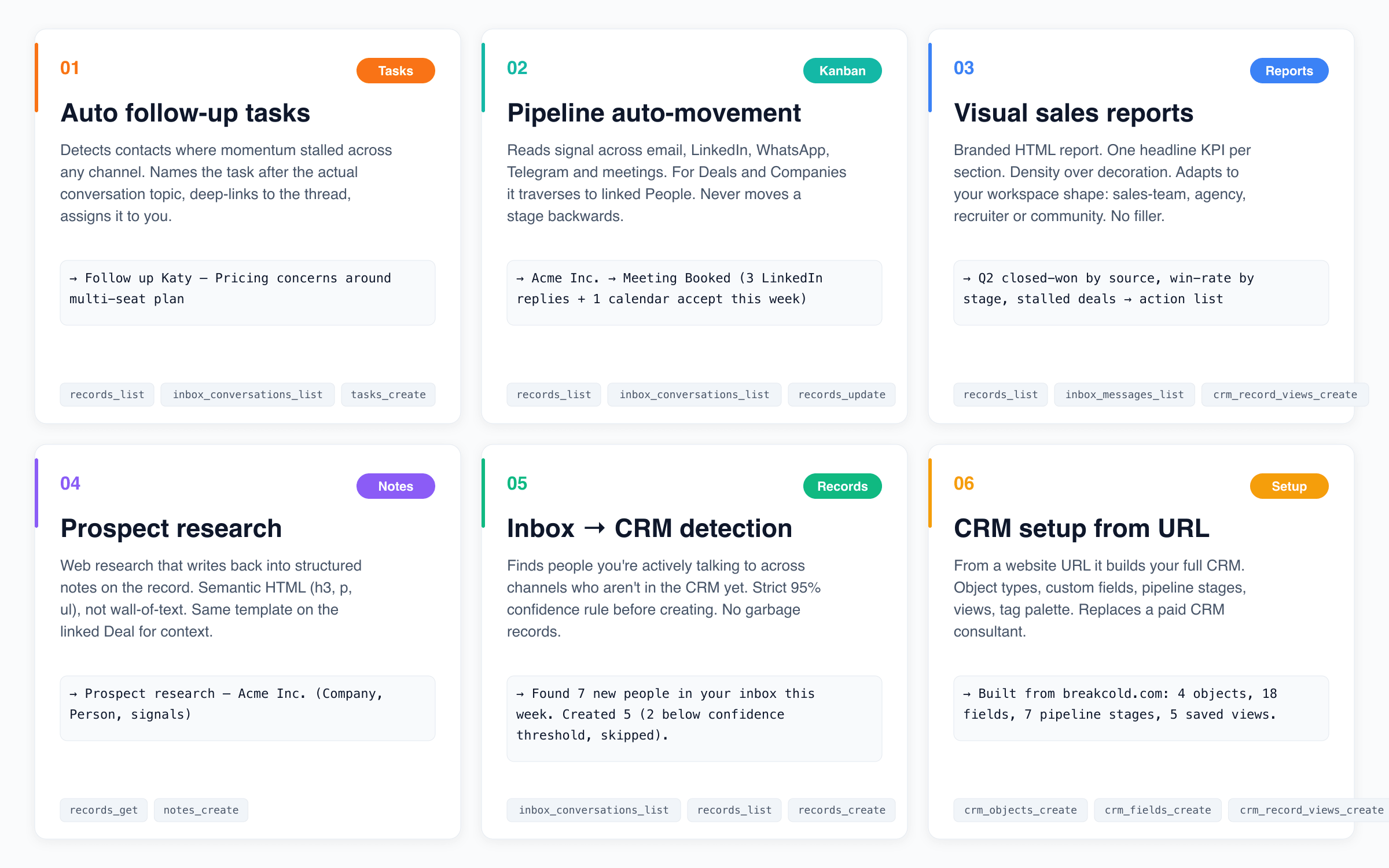
Task: Select the Prospect research heading
Action: tap(171, 528)
